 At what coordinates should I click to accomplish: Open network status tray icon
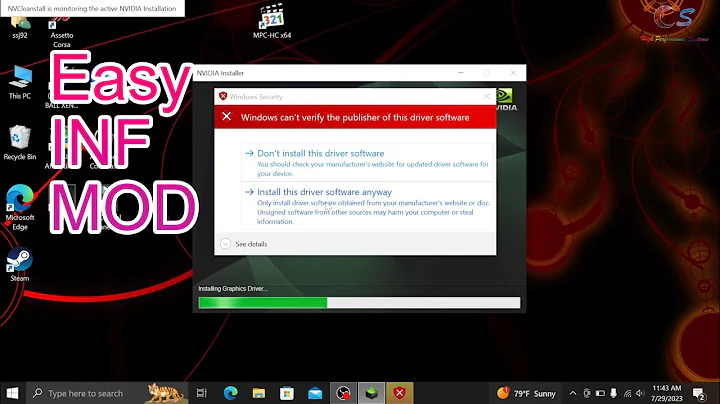627,393
